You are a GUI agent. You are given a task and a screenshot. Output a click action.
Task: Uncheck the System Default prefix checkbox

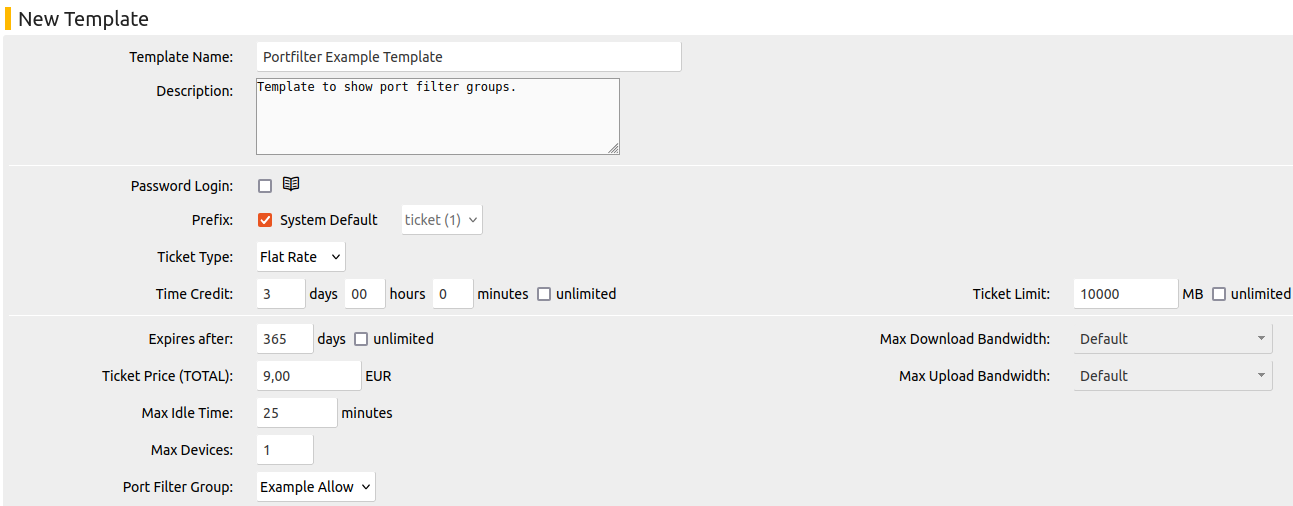tap(265, 220)
